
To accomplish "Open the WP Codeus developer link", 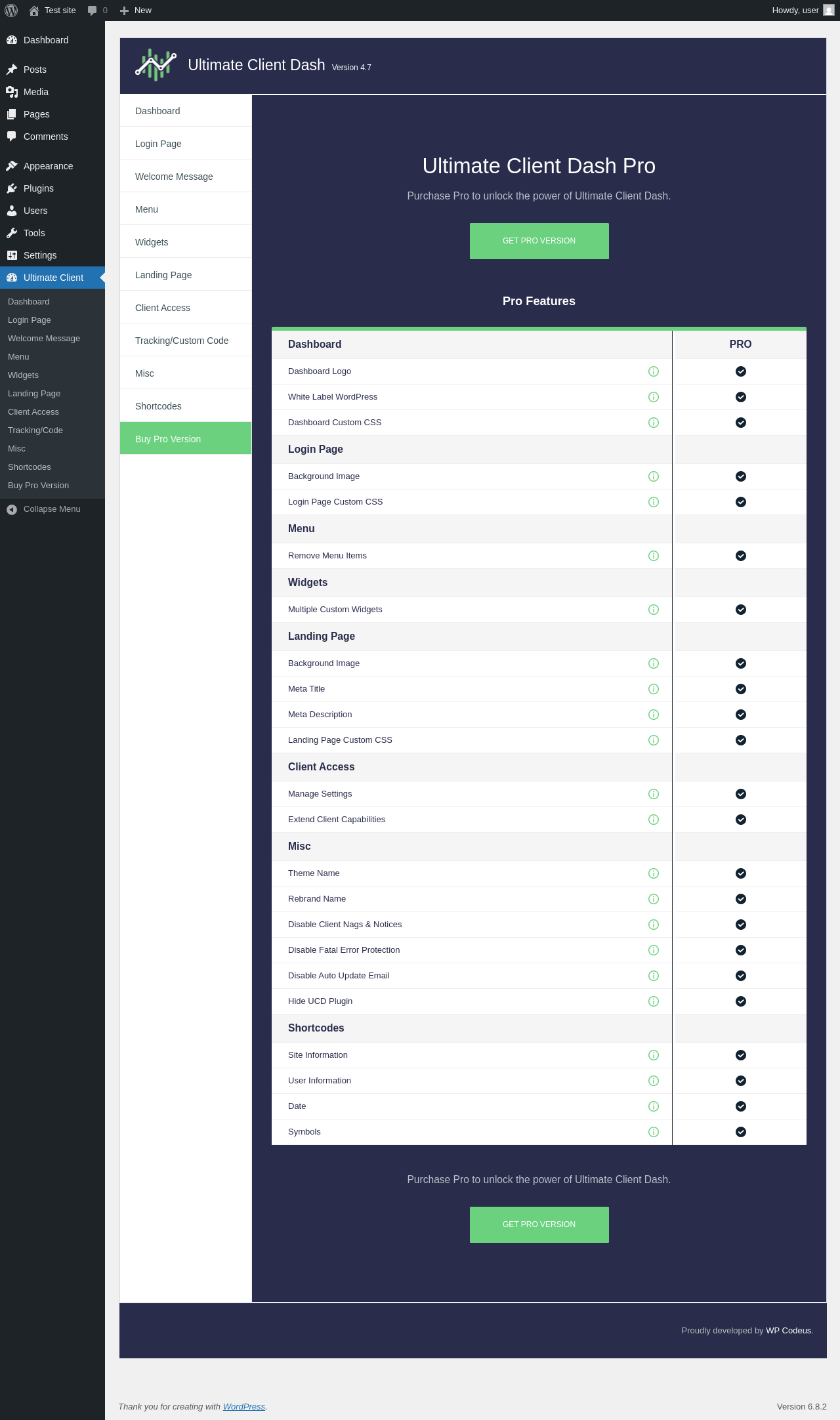I will [x=788, y=1330].
